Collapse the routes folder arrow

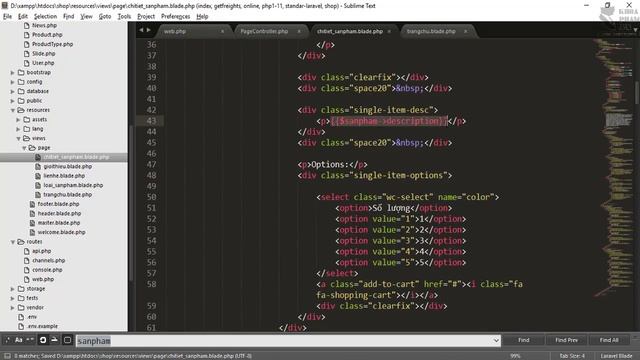(x=13, y=242)
